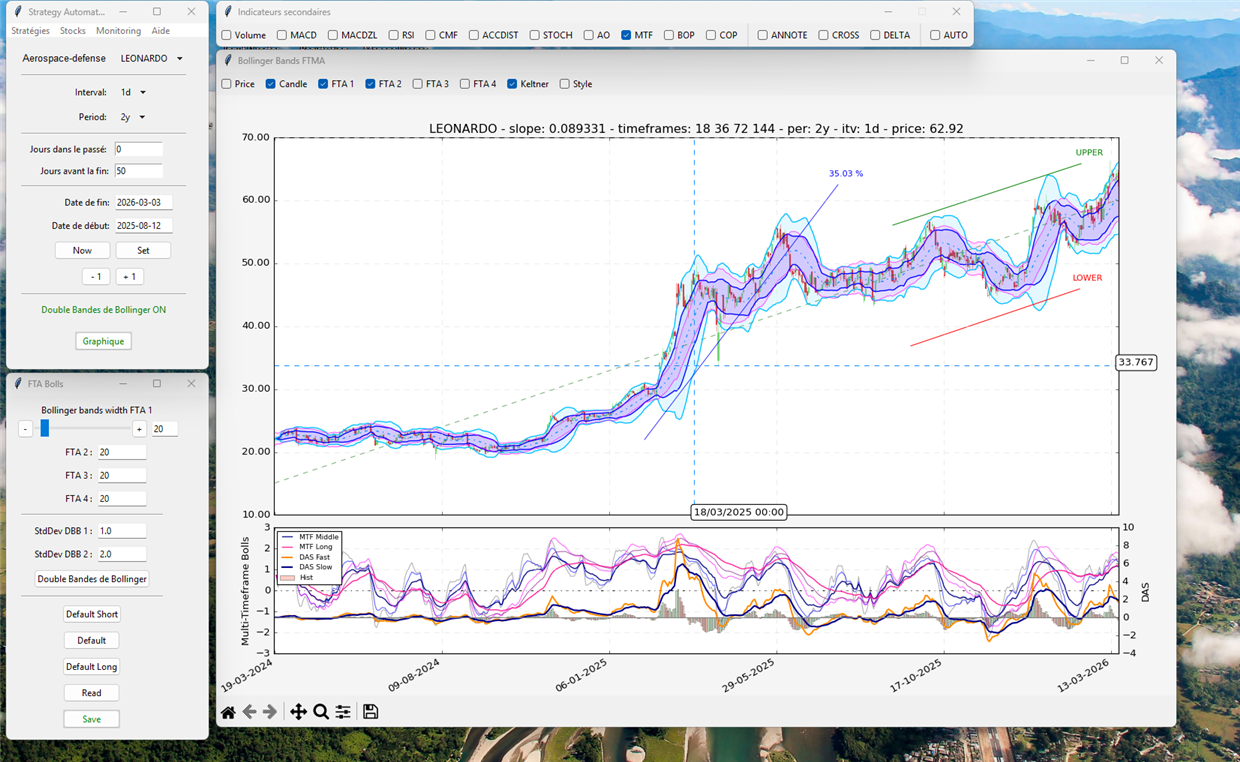Toggle the Volume checkbox

(x=227, y=35)
